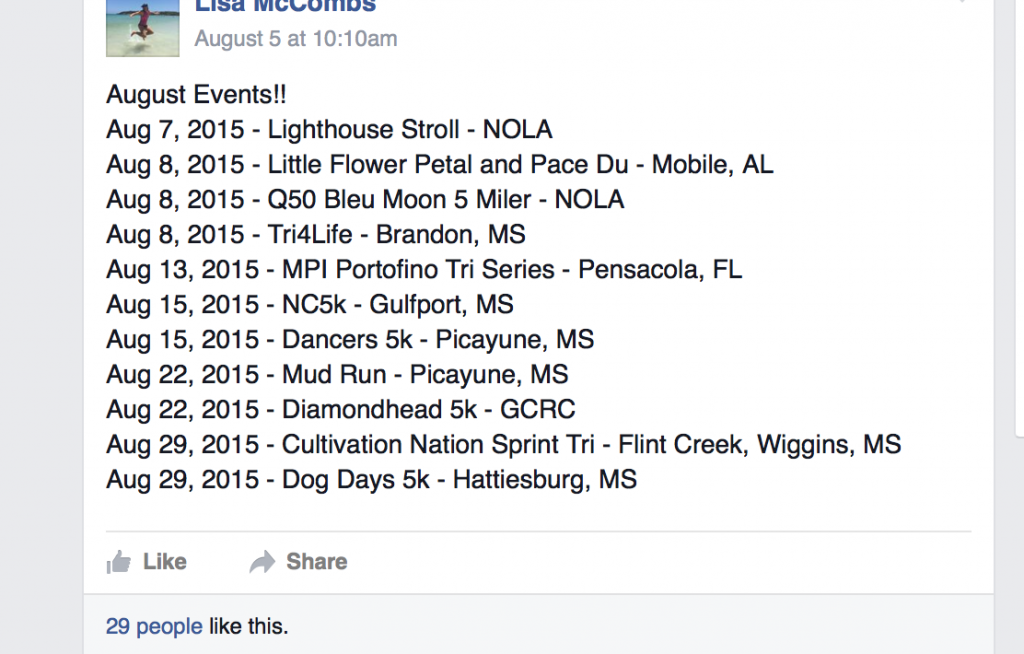Click the Like button text

click(165, 562)
